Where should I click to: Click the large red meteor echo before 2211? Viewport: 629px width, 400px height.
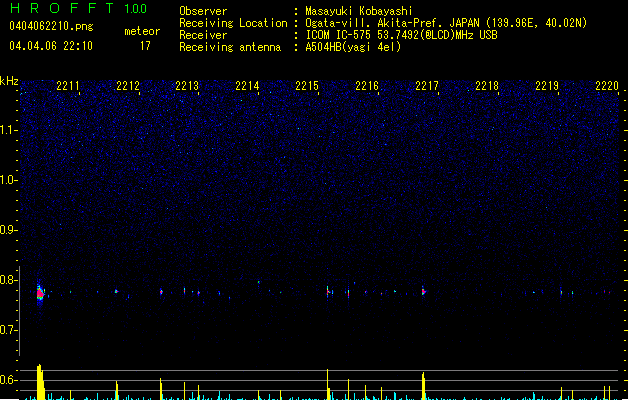[x=40, y=294]
